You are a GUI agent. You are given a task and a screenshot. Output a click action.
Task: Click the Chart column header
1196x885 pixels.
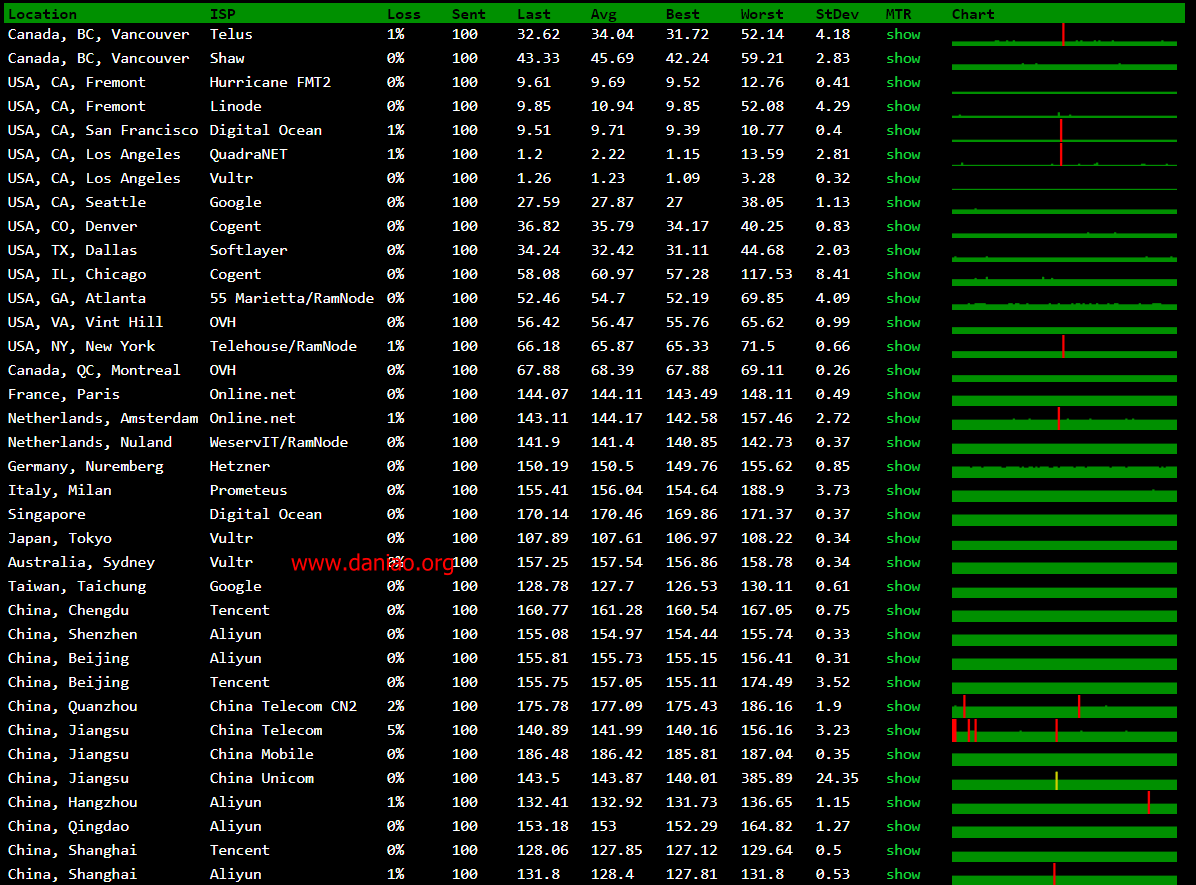973,14
